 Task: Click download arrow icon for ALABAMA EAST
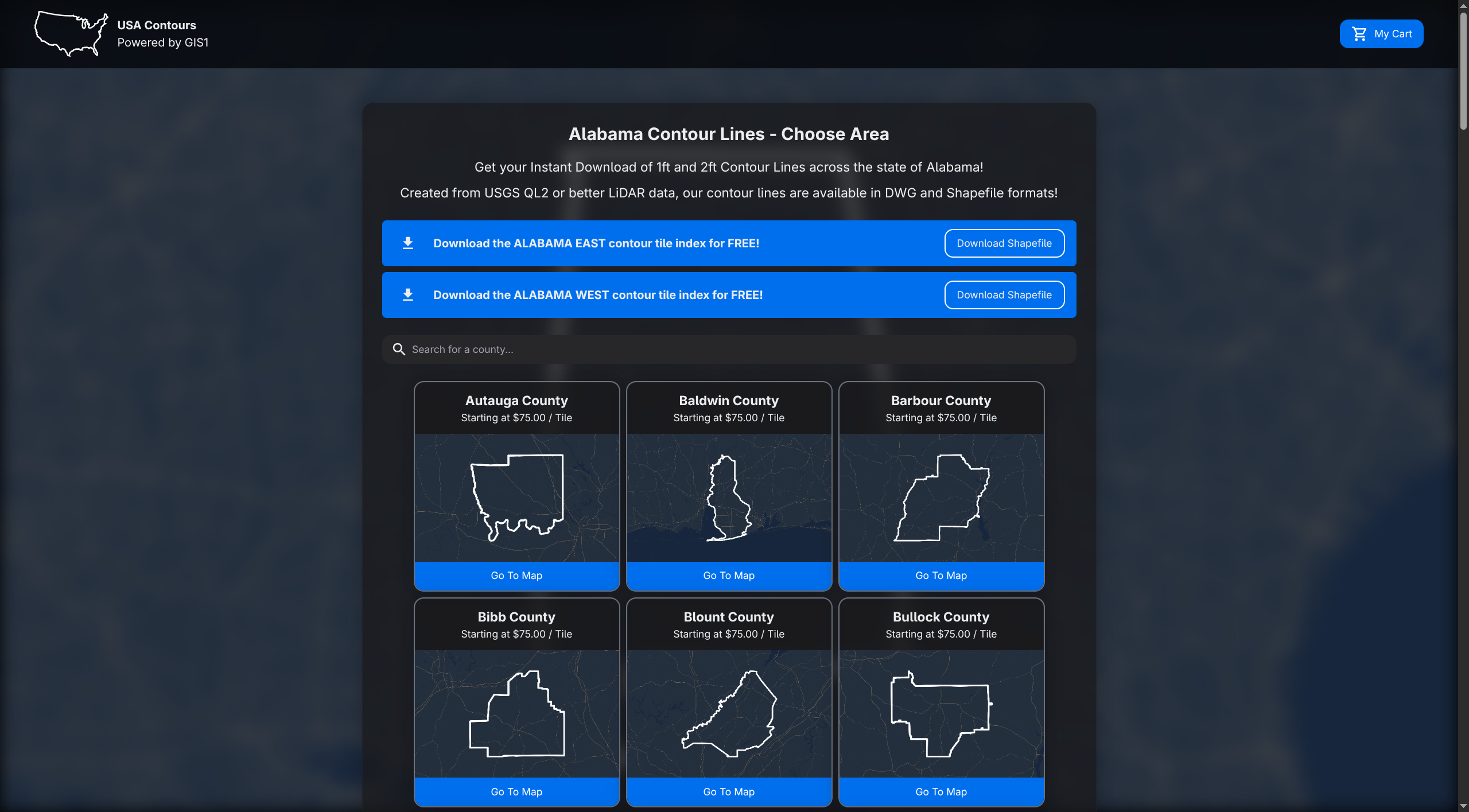(408, 243)
